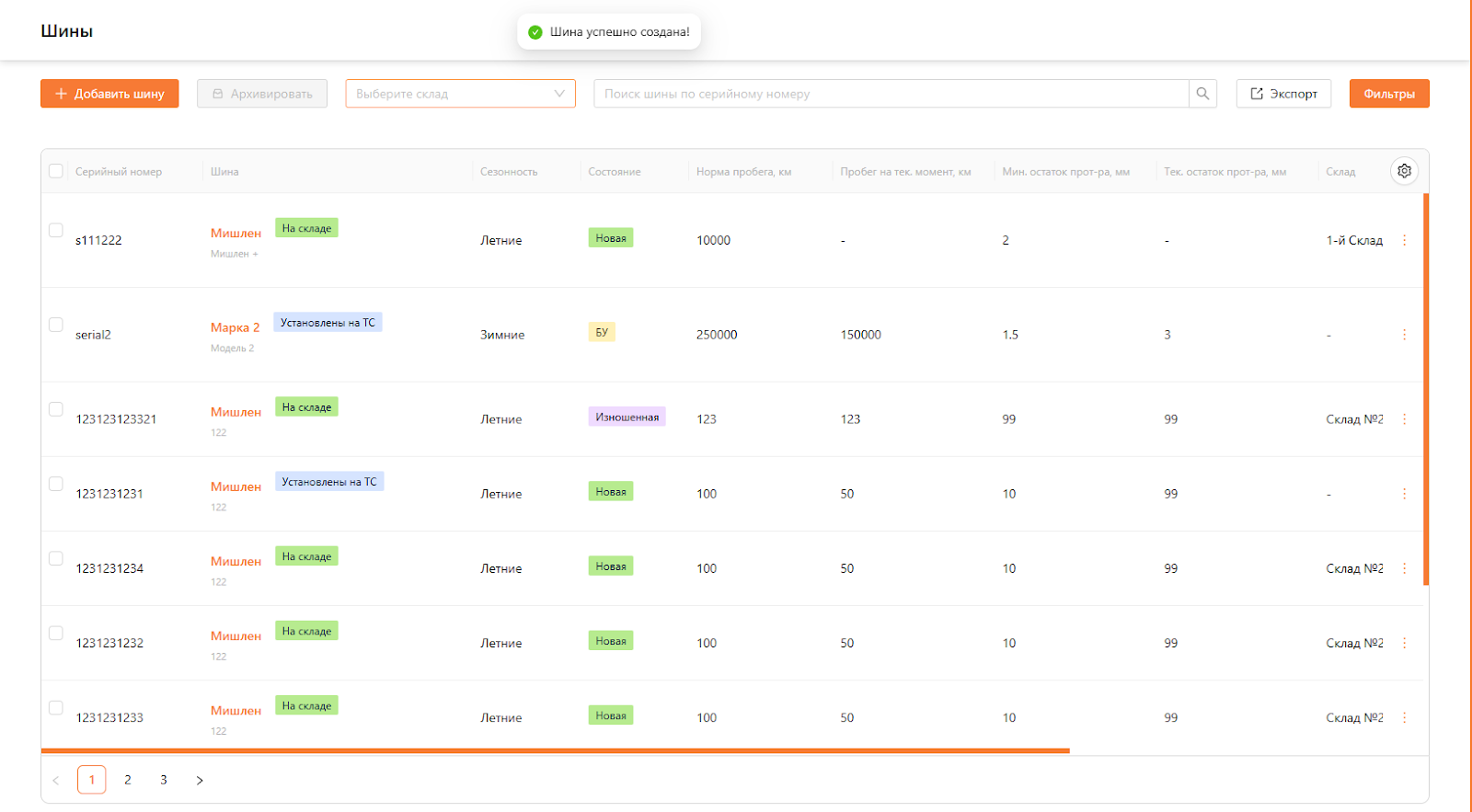
Task: Go to next page arrow
Action: pos(200,780)
